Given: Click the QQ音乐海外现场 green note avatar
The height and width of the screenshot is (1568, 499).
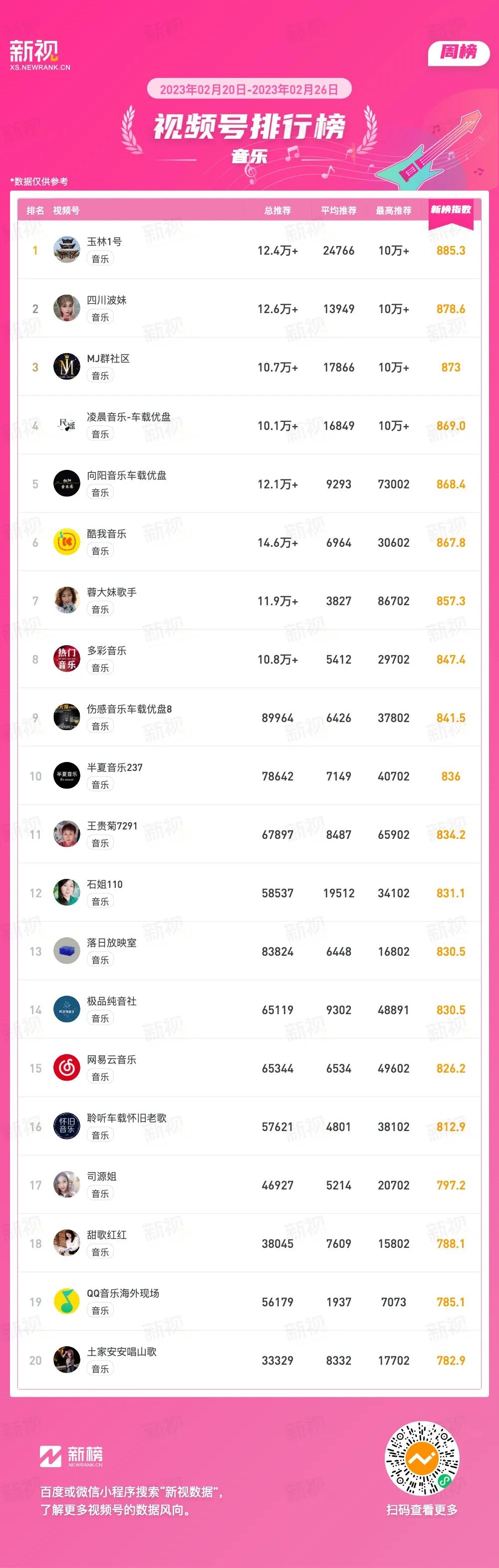Looking at the screenshot, I should (x=67, y=1302).
